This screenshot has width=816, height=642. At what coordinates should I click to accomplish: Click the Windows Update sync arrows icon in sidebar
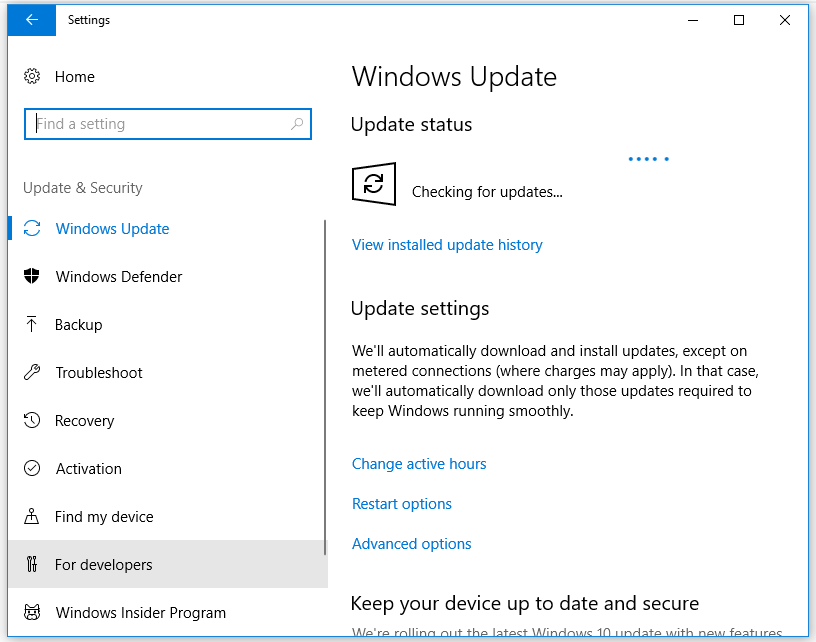click(32, 228)
